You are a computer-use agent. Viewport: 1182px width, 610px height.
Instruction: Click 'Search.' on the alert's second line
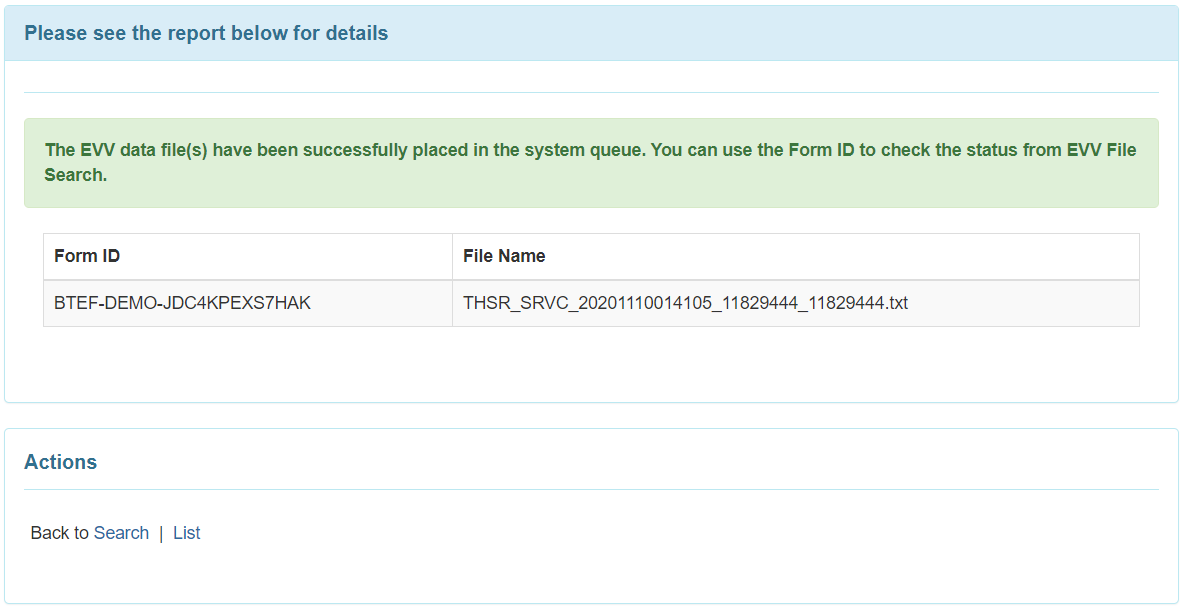(75, 175)
